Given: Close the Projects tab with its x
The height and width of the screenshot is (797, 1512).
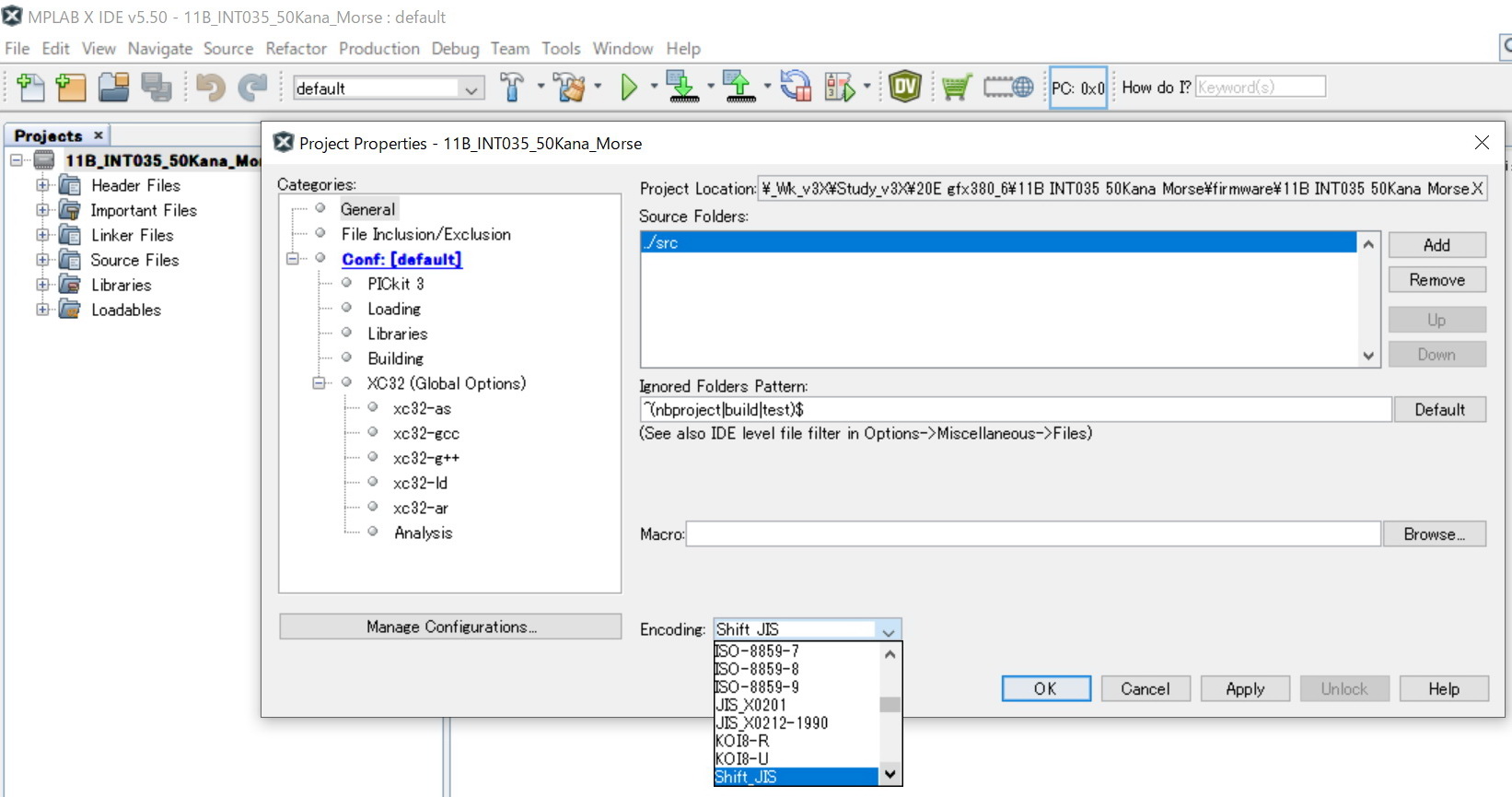Looking at the screenshot, I should click(x=99, y=135).
